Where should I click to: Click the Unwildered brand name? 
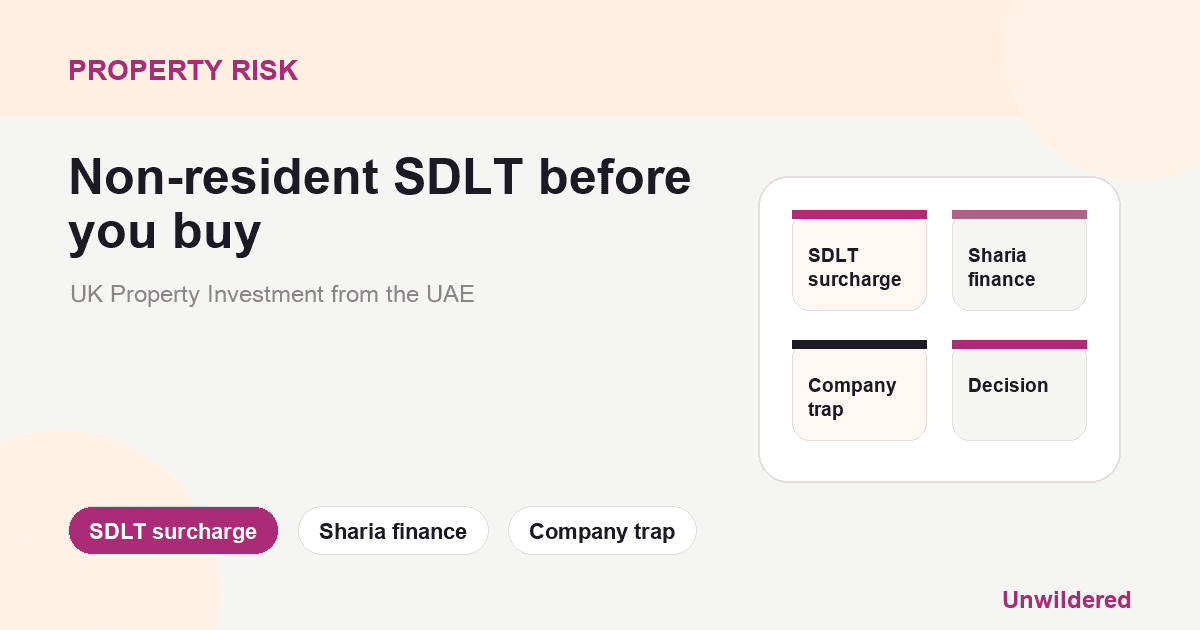pos(1066,600)
